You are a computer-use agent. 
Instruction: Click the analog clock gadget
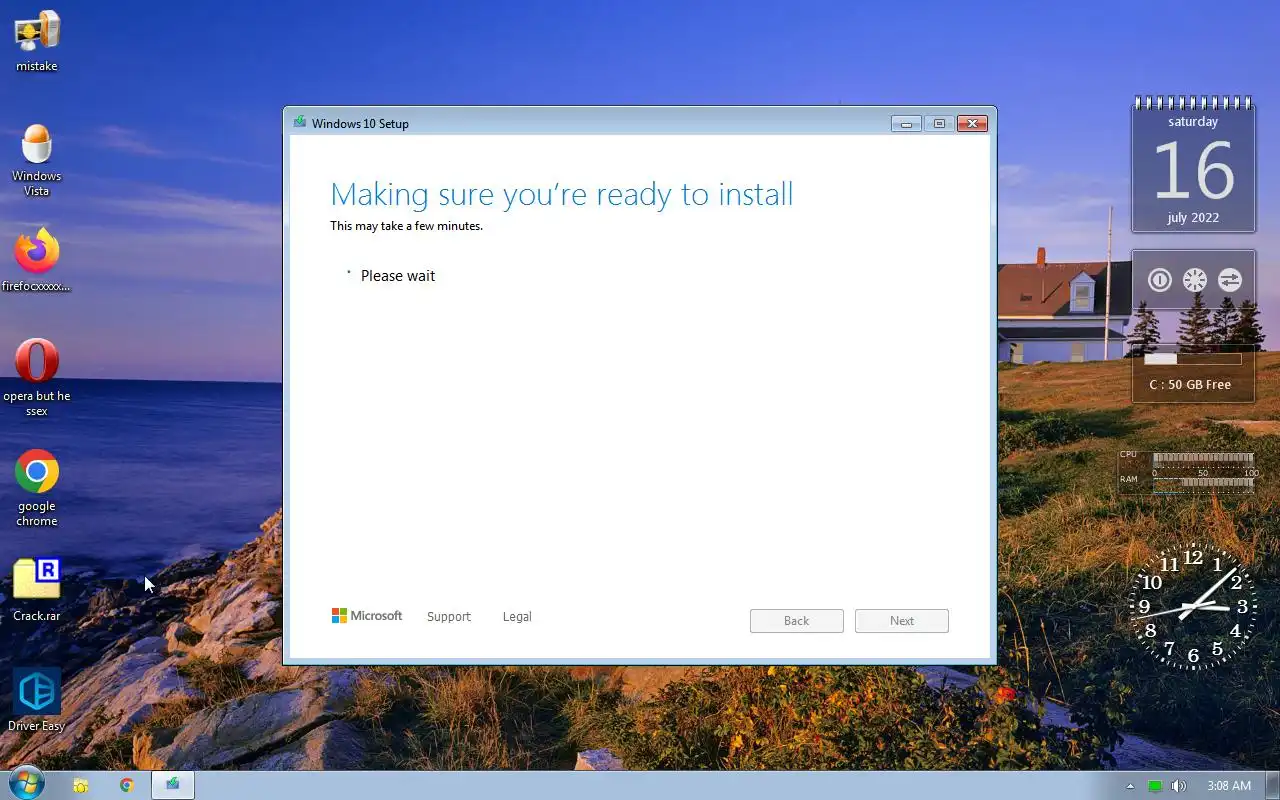click(1193, 607)
